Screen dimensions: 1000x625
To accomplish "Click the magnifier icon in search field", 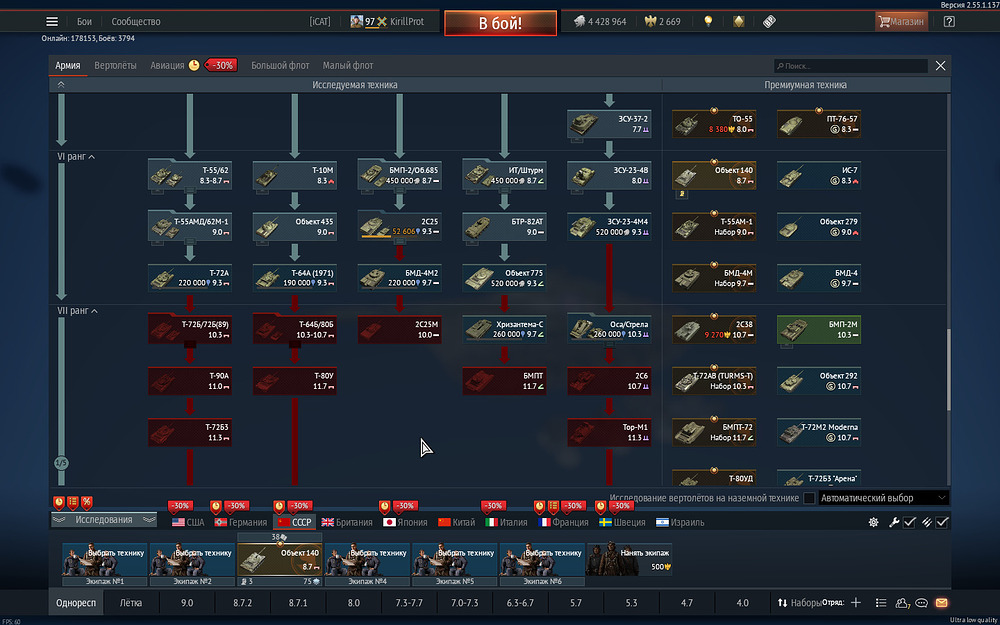I will tap(779, 66).
